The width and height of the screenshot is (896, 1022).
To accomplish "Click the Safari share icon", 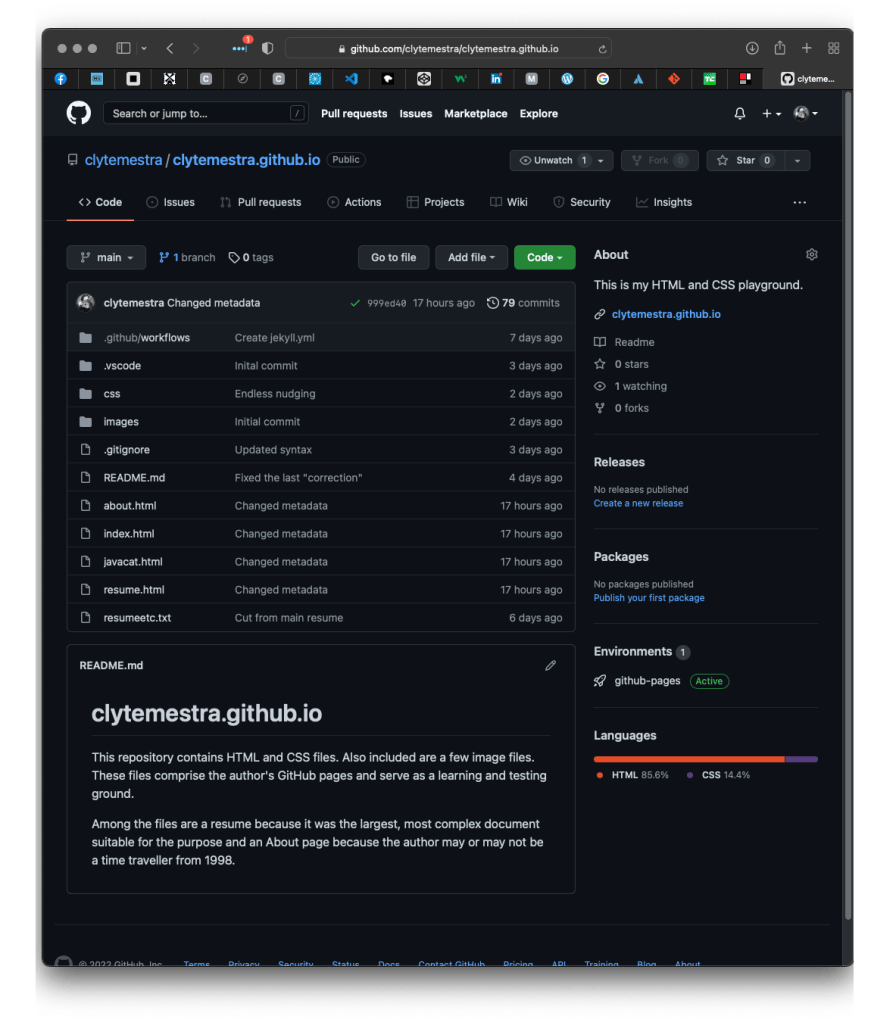I will [780, 48].
